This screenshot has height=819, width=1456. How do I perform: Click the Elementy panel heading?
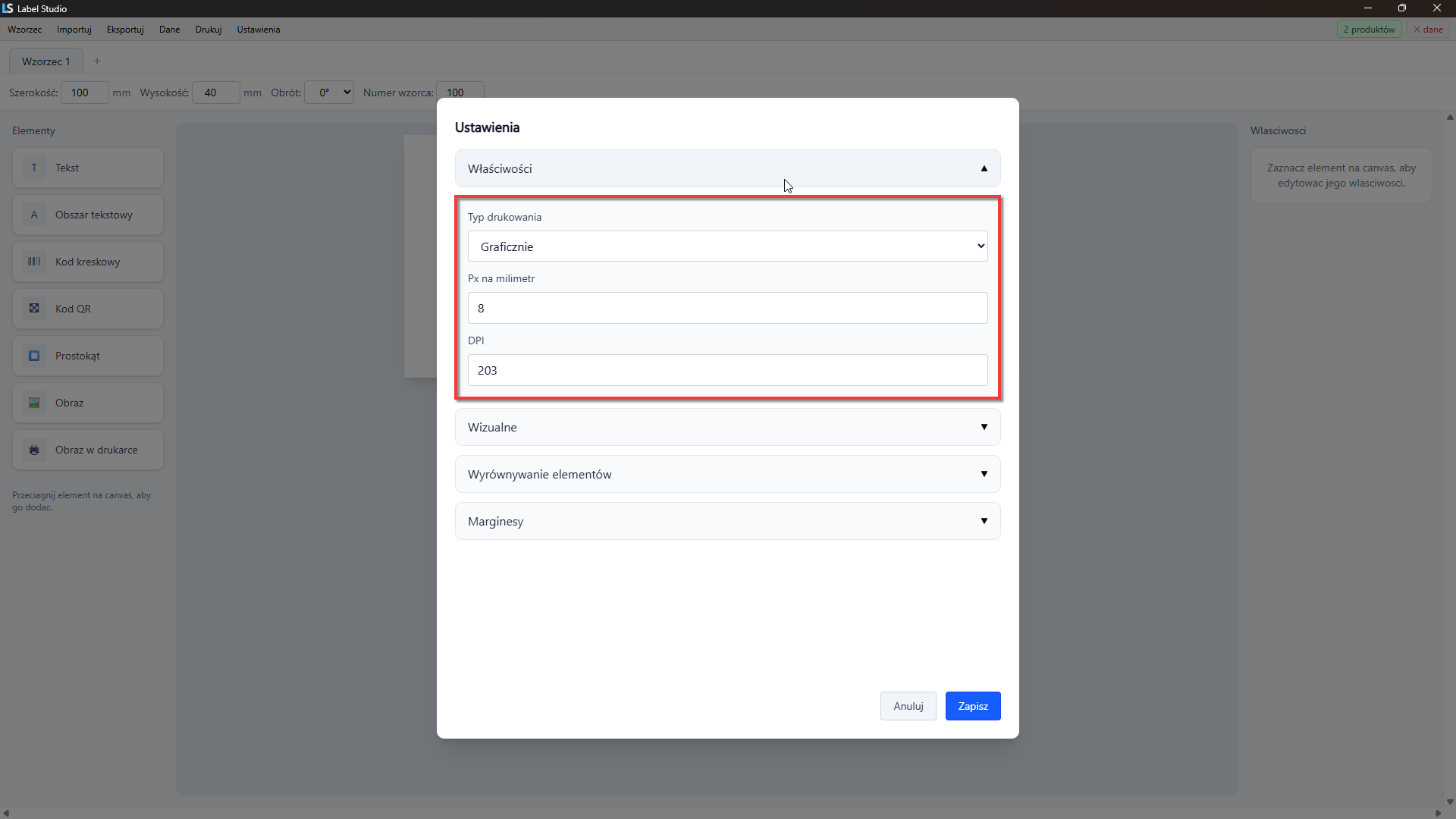(33, 130)
